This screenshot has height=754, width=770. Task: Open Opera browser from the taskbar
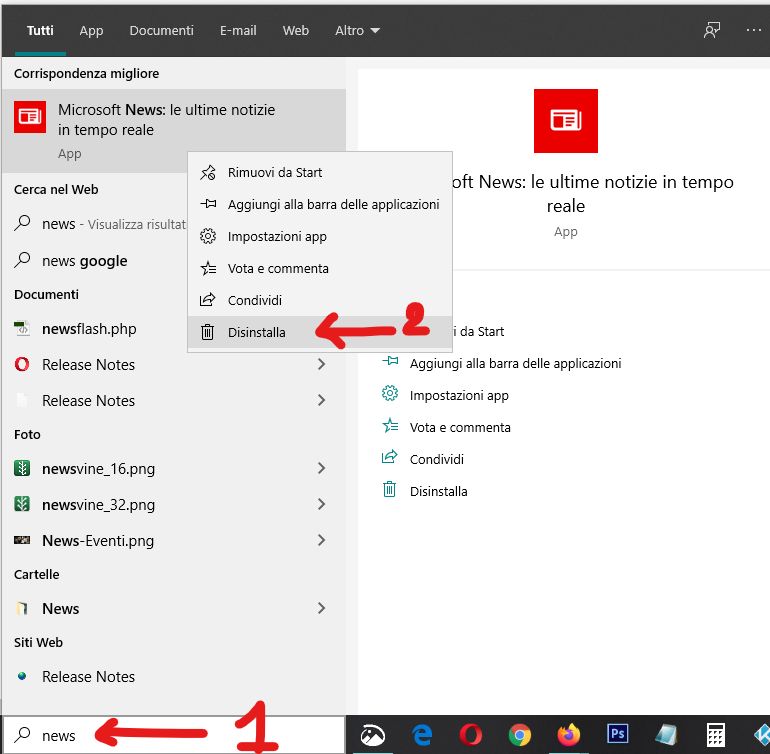point(470,735)
